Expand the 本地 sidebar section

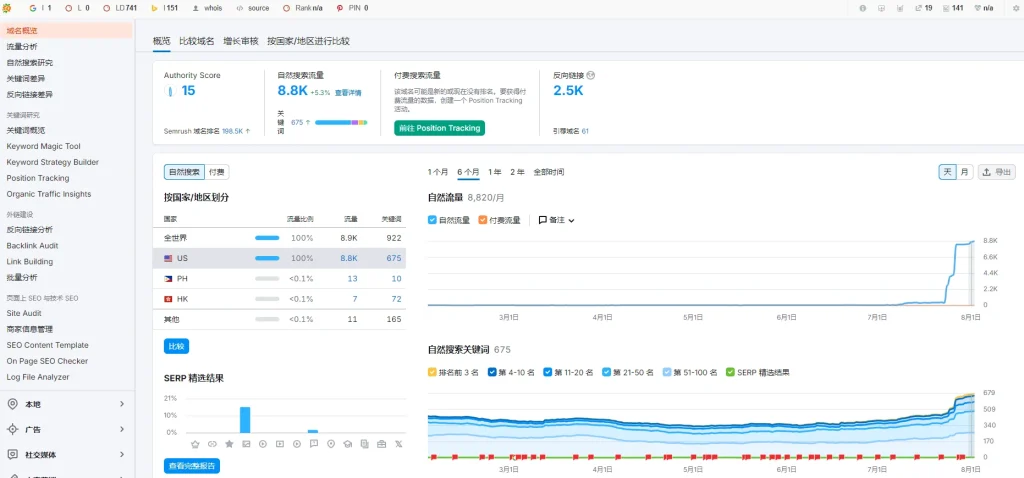point(121,404)
